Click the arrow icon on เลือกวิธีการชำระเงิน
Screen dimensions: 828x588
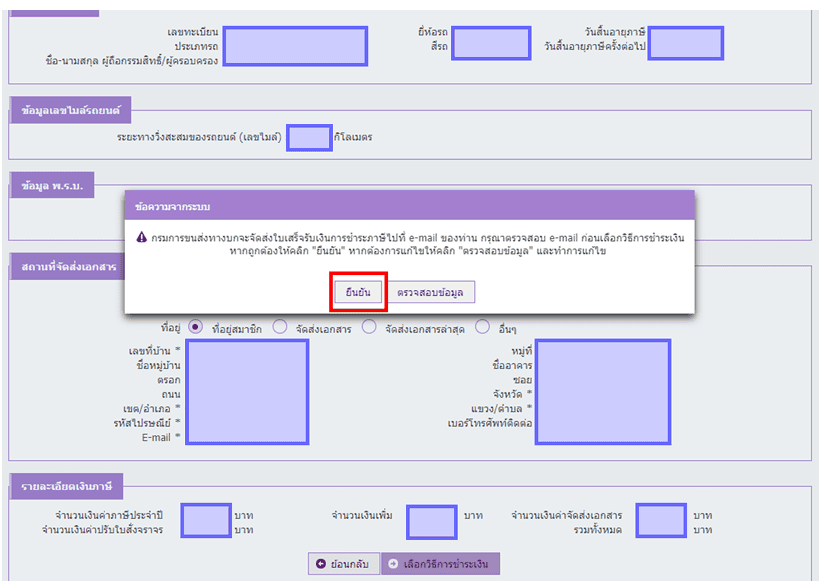click(393, 564)
